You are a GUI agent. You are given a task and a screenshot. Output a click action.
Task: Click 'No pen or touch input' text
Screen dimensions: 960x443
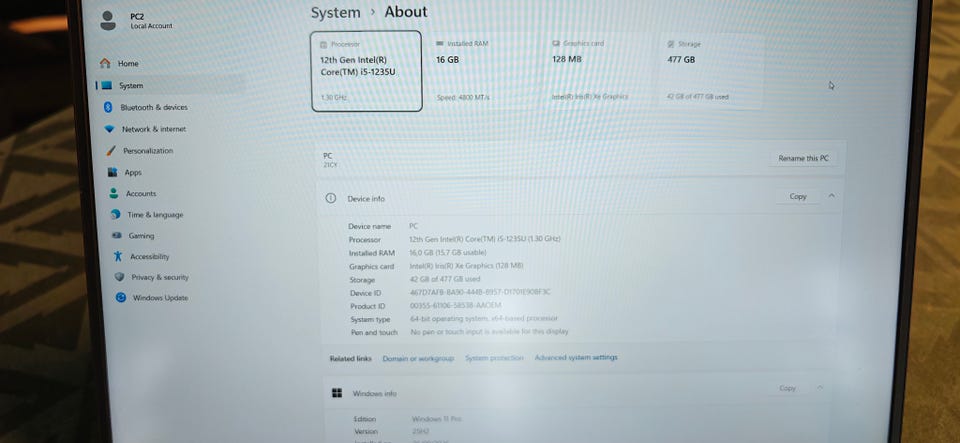[490, 332]
